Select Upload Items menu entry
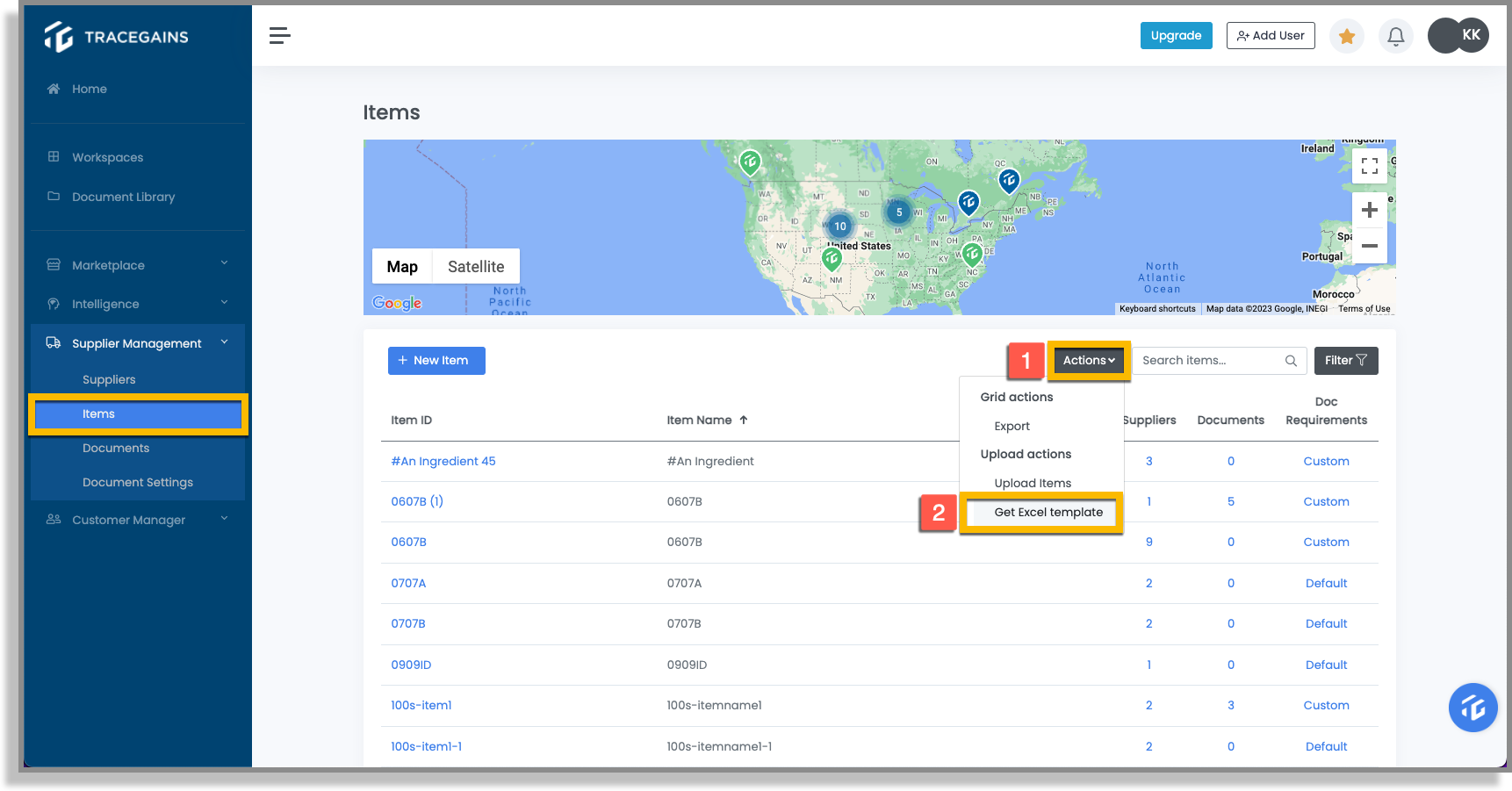This screenshot has height=791, width=1512. [x=1033, y=483]
